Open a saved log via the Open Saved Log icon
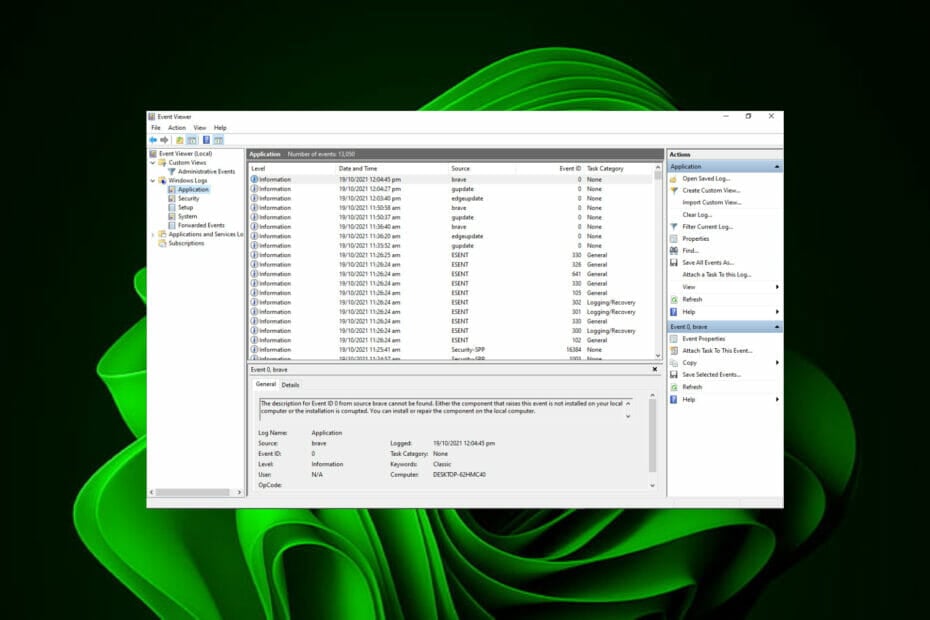The width and height of the screenshot is (930, 620). (674, 181)
